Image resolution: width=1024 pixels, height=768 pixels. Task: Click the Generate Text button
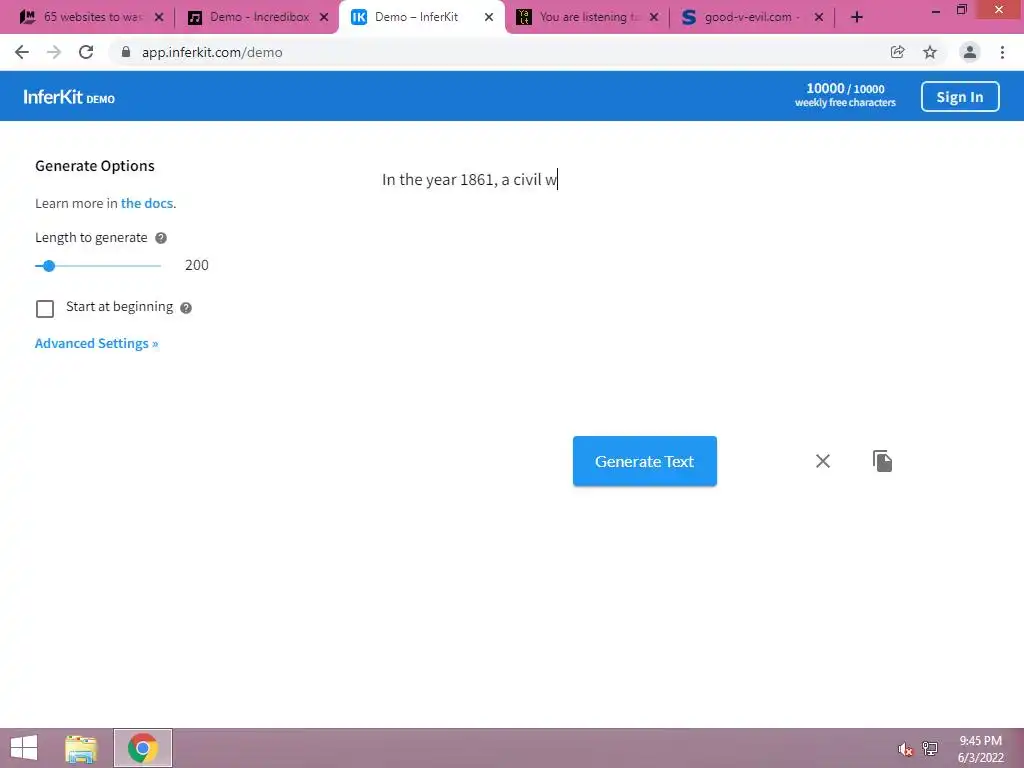tap(645, 461)
